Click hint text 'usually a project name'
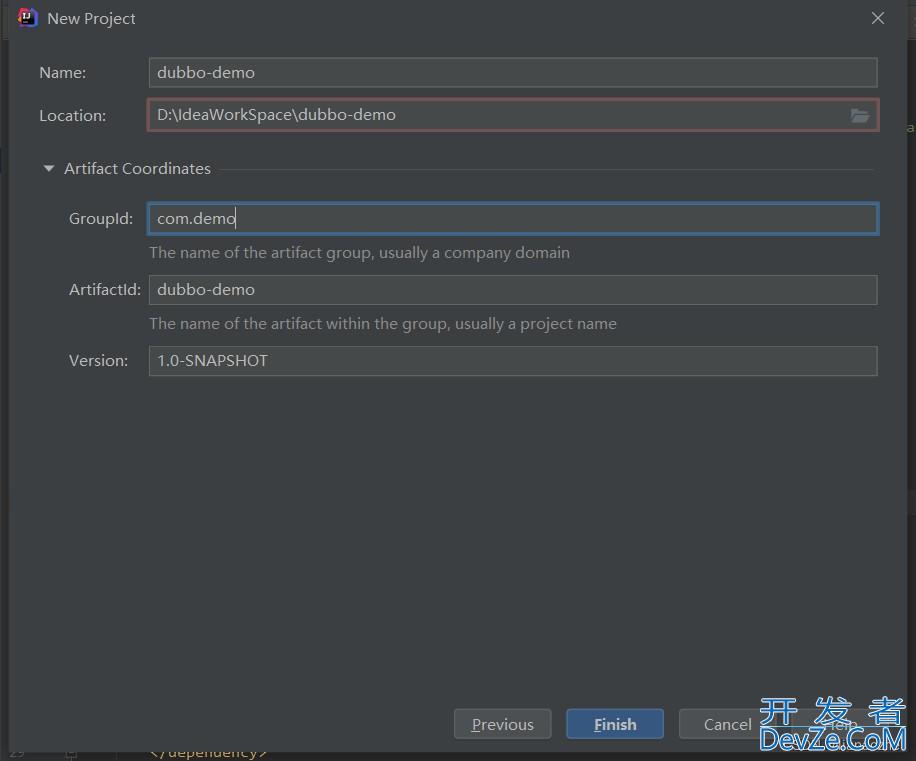The image size is (916, 761). [536, 324]
